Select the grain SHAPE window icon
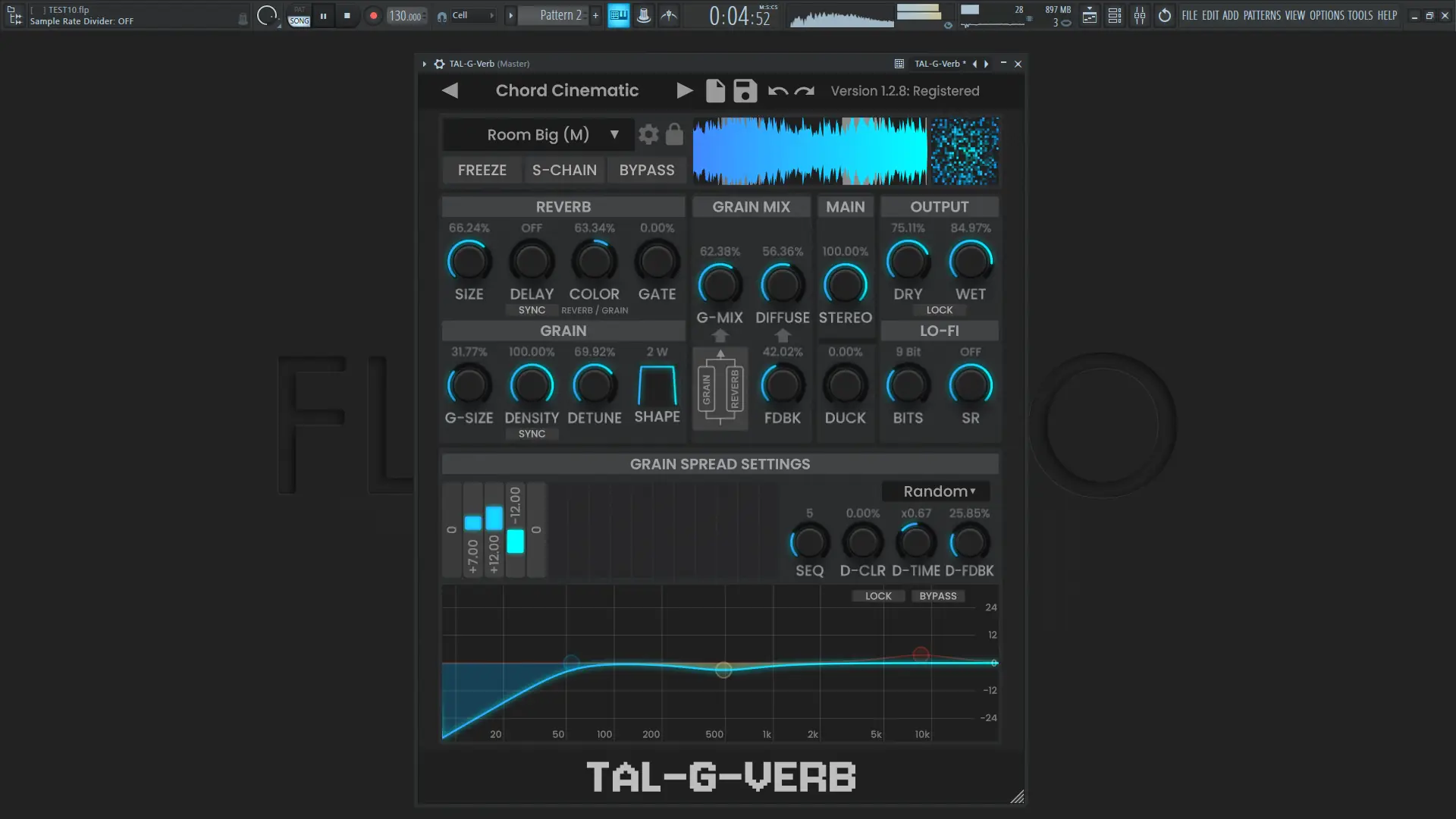 (657, 386)
